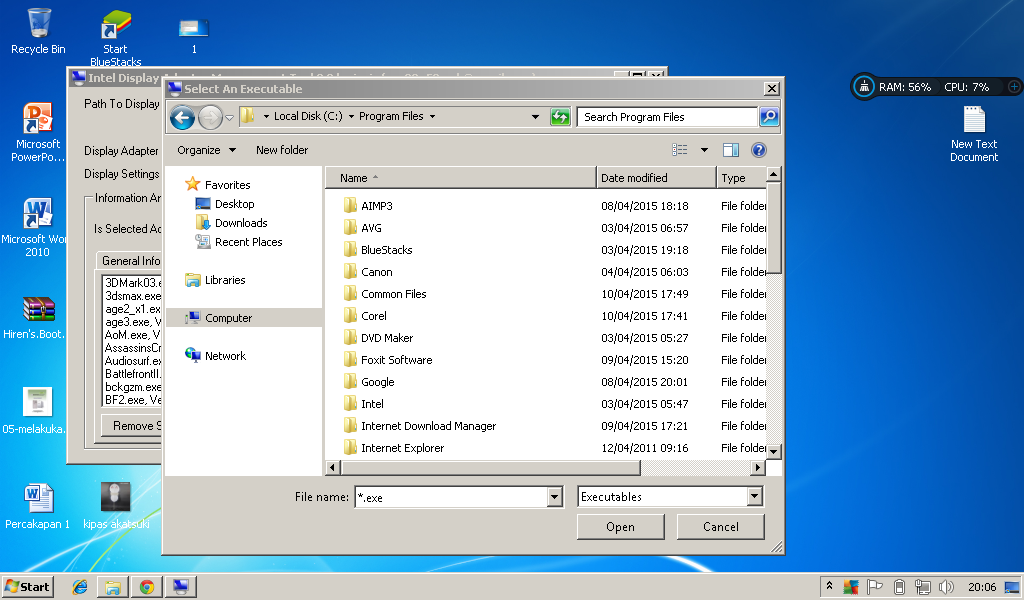
Task: Select Microsoft PowerPoint desktop shortcut
Action: [38, 132]
